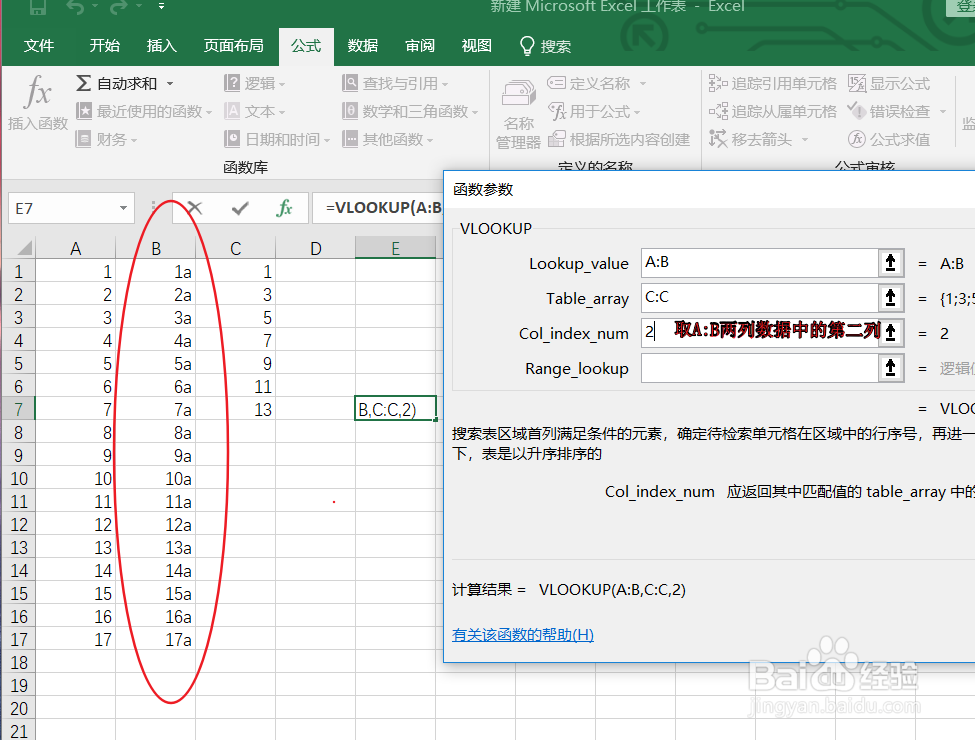
Task: Open the 文件 menu
Action: pos(39,46)
